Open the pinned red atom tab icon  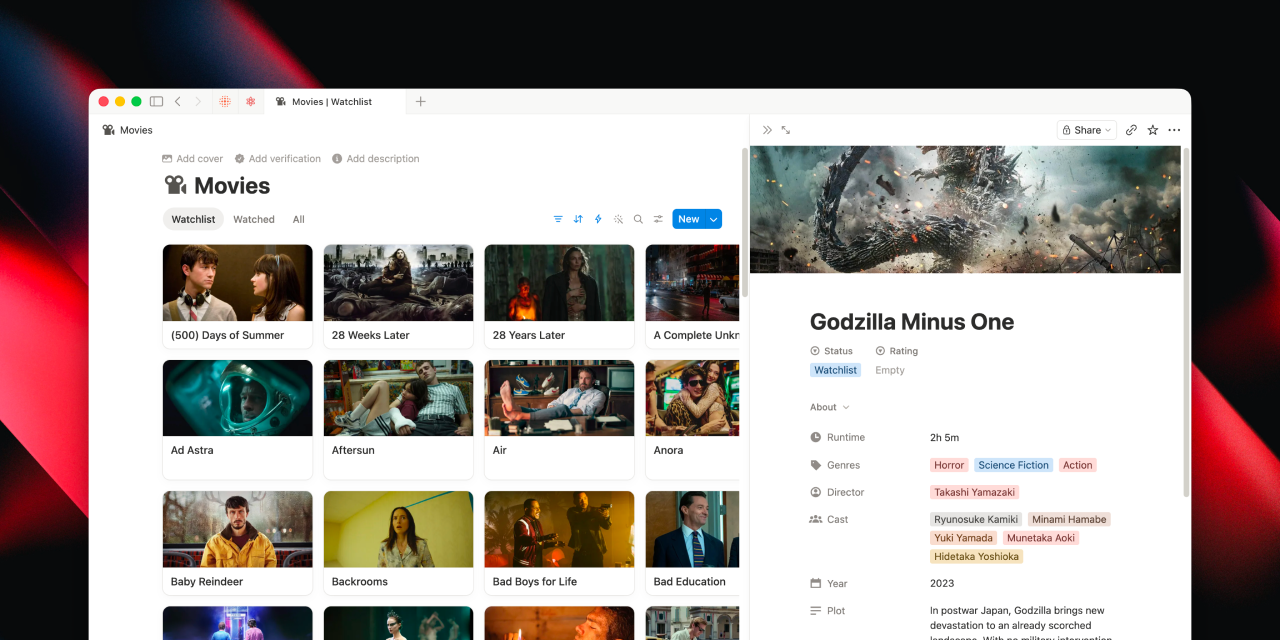point(250,101)
